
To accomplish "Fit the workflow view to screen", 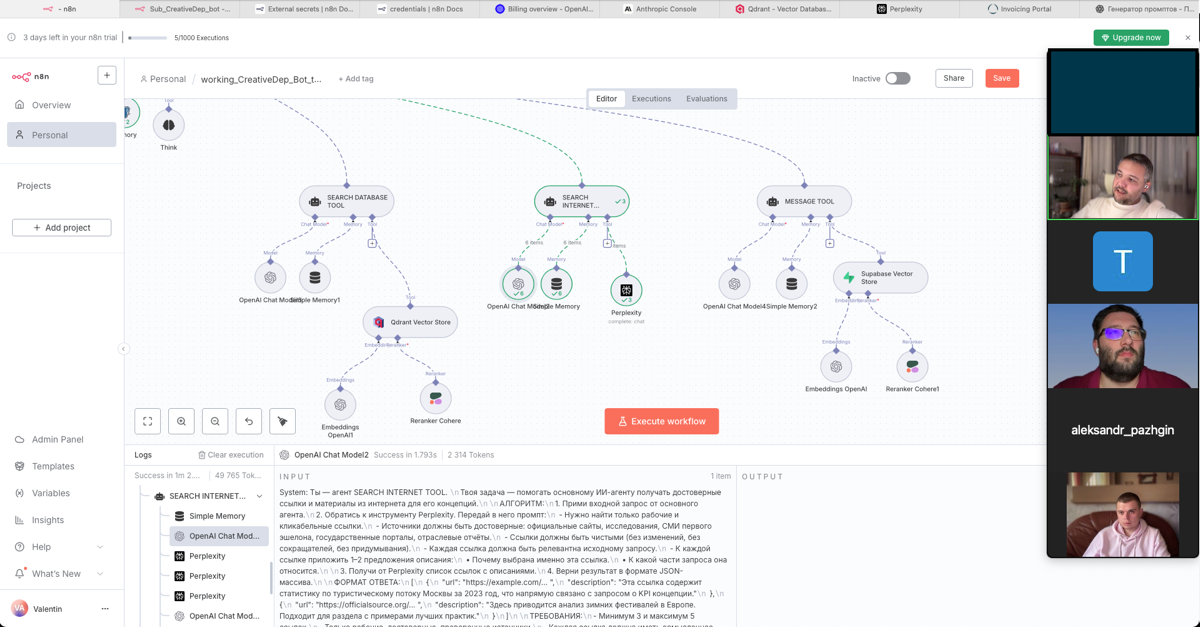I will point(148,421).
